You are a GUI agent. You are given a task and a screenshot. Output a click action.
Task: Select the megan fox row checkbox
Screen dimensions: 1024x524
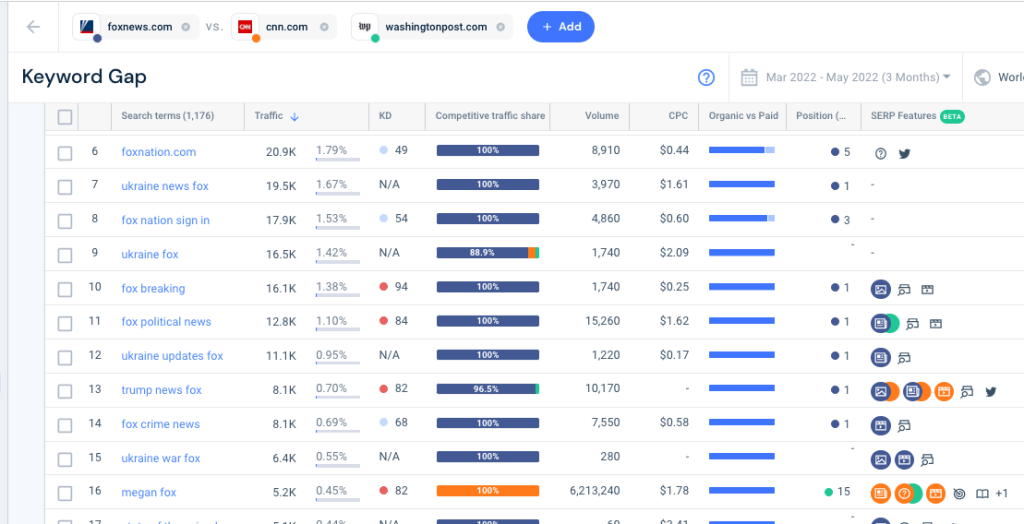click(x=65, y=493)
